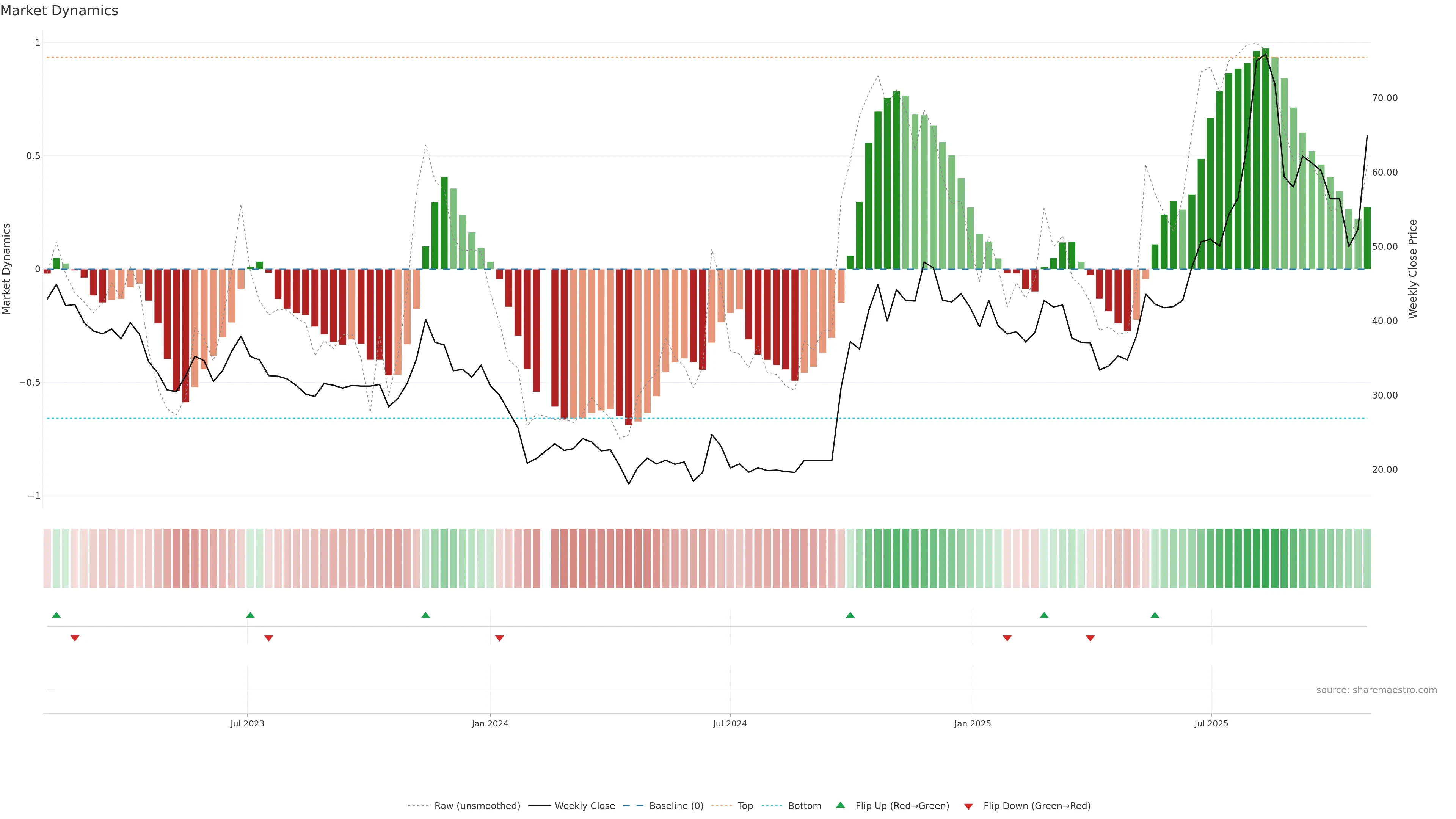
Task: Click the rightmost green Flip Up triangle marker
Action: point(1155,615)
